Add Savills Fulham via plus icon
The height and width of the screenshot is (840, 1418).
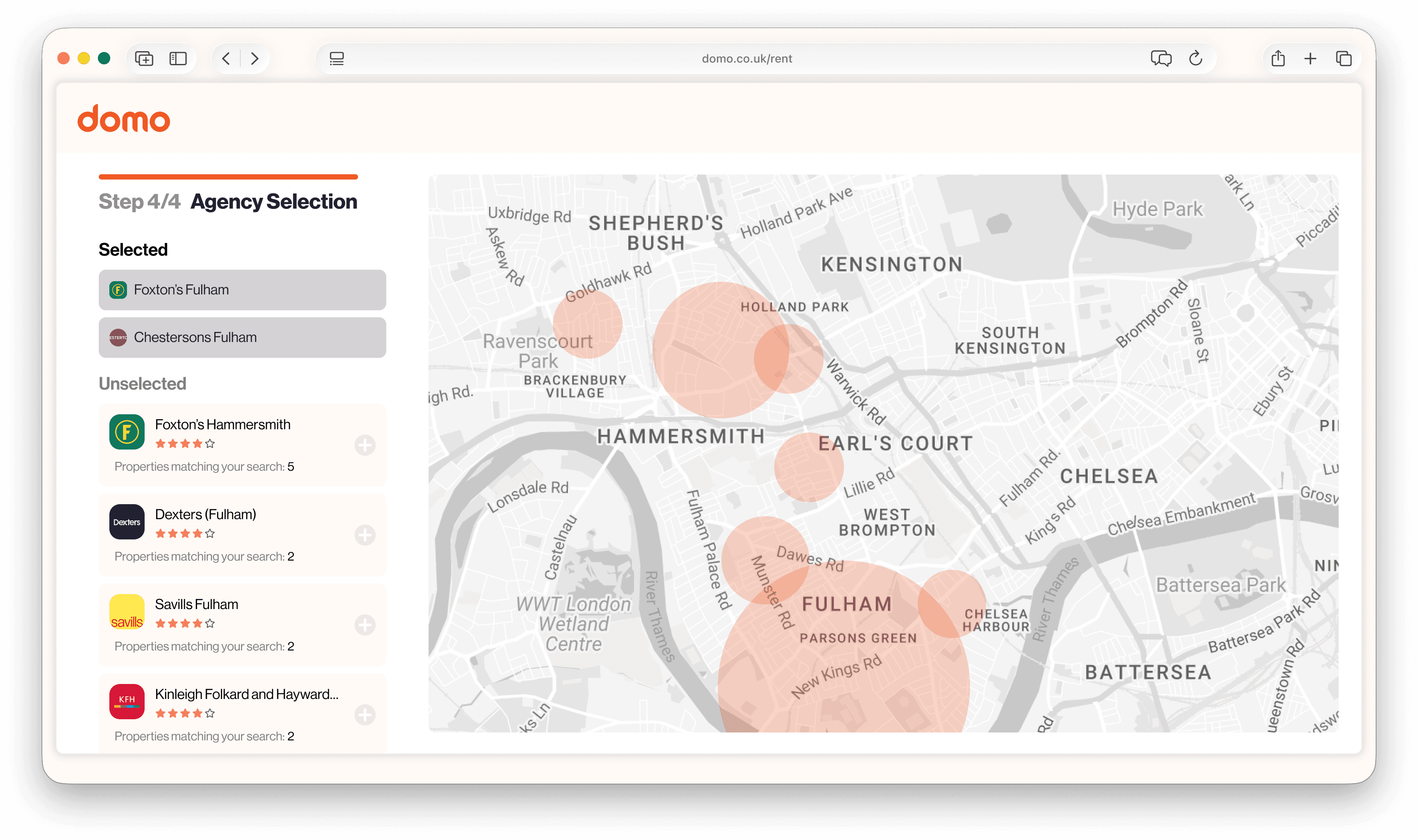365,625
